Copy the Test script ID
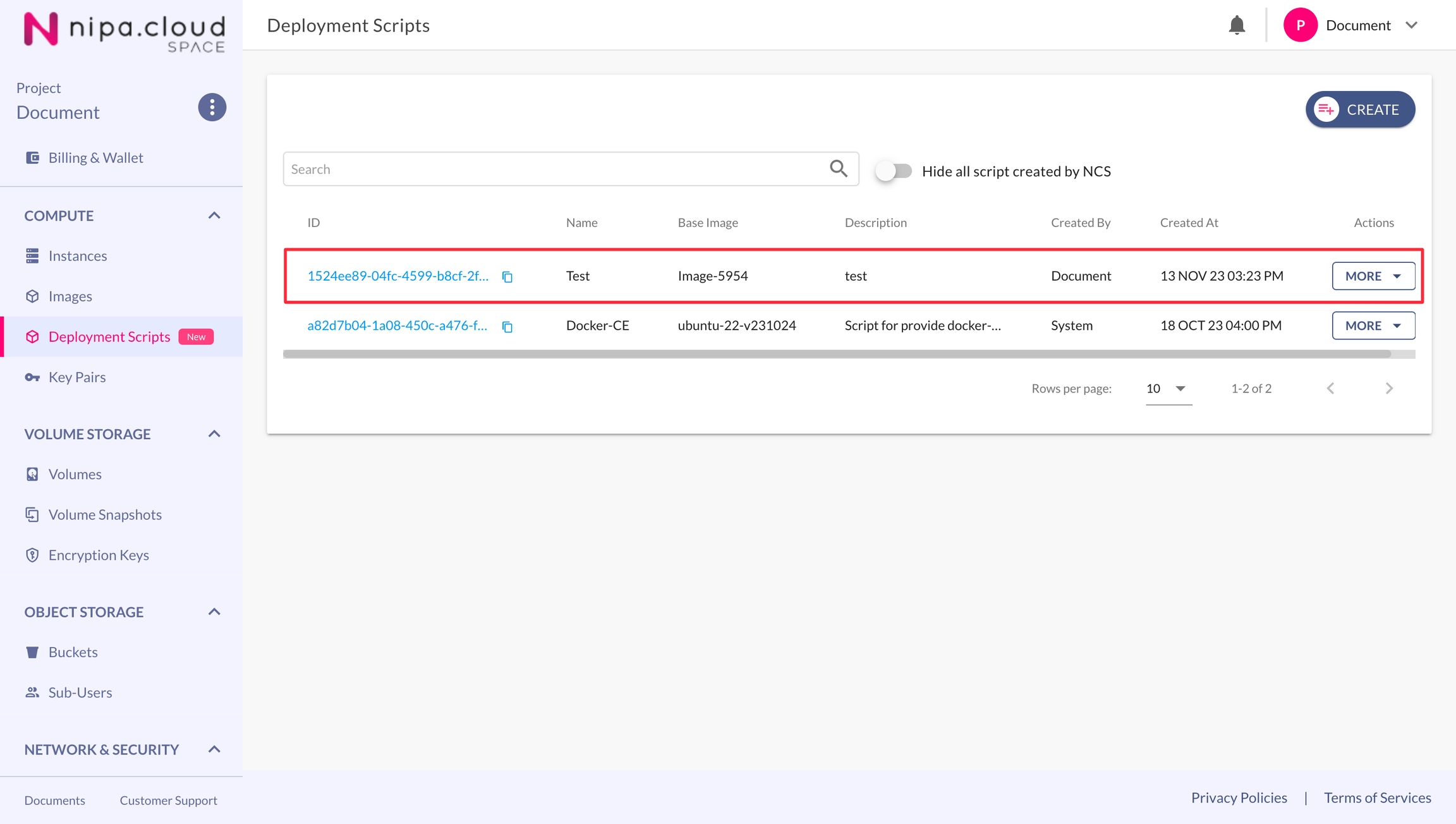This screenshot has height=824, width=1456. coord(507,277)
